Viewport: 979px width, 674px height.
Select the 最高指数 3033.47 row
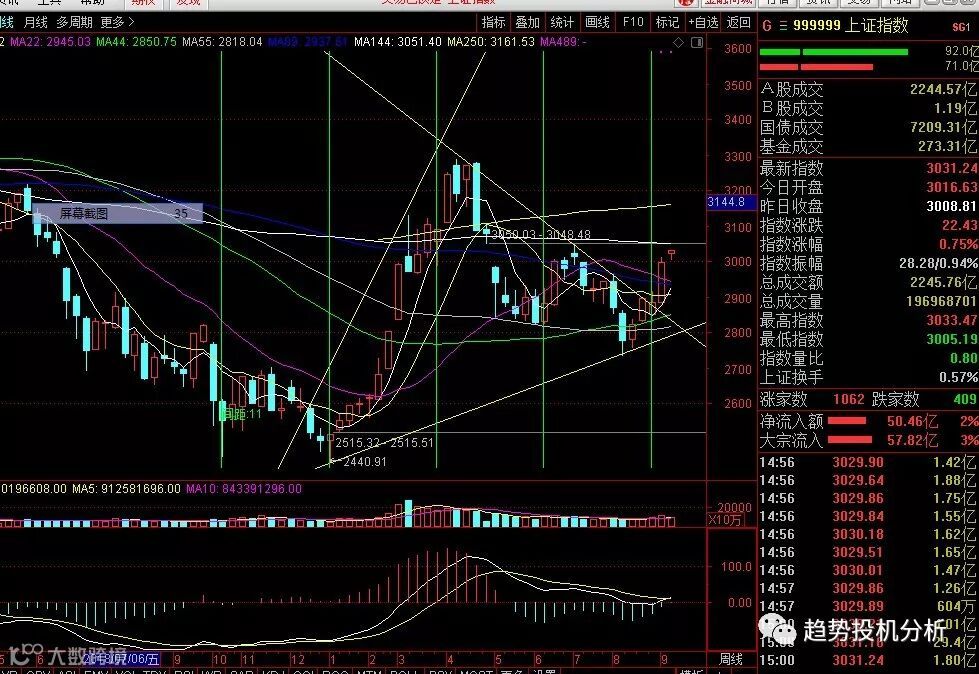click(x=868, y=320)
